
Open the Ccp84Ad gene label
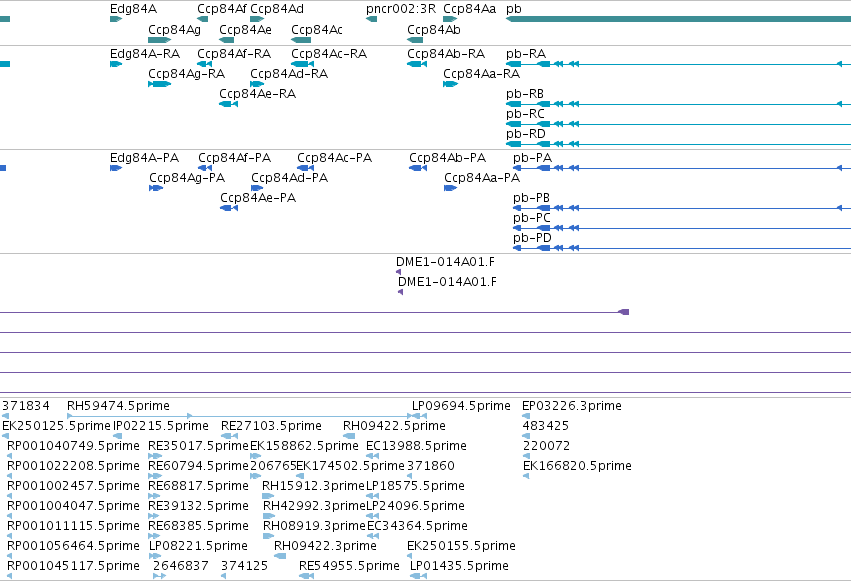tap(277, 9)
